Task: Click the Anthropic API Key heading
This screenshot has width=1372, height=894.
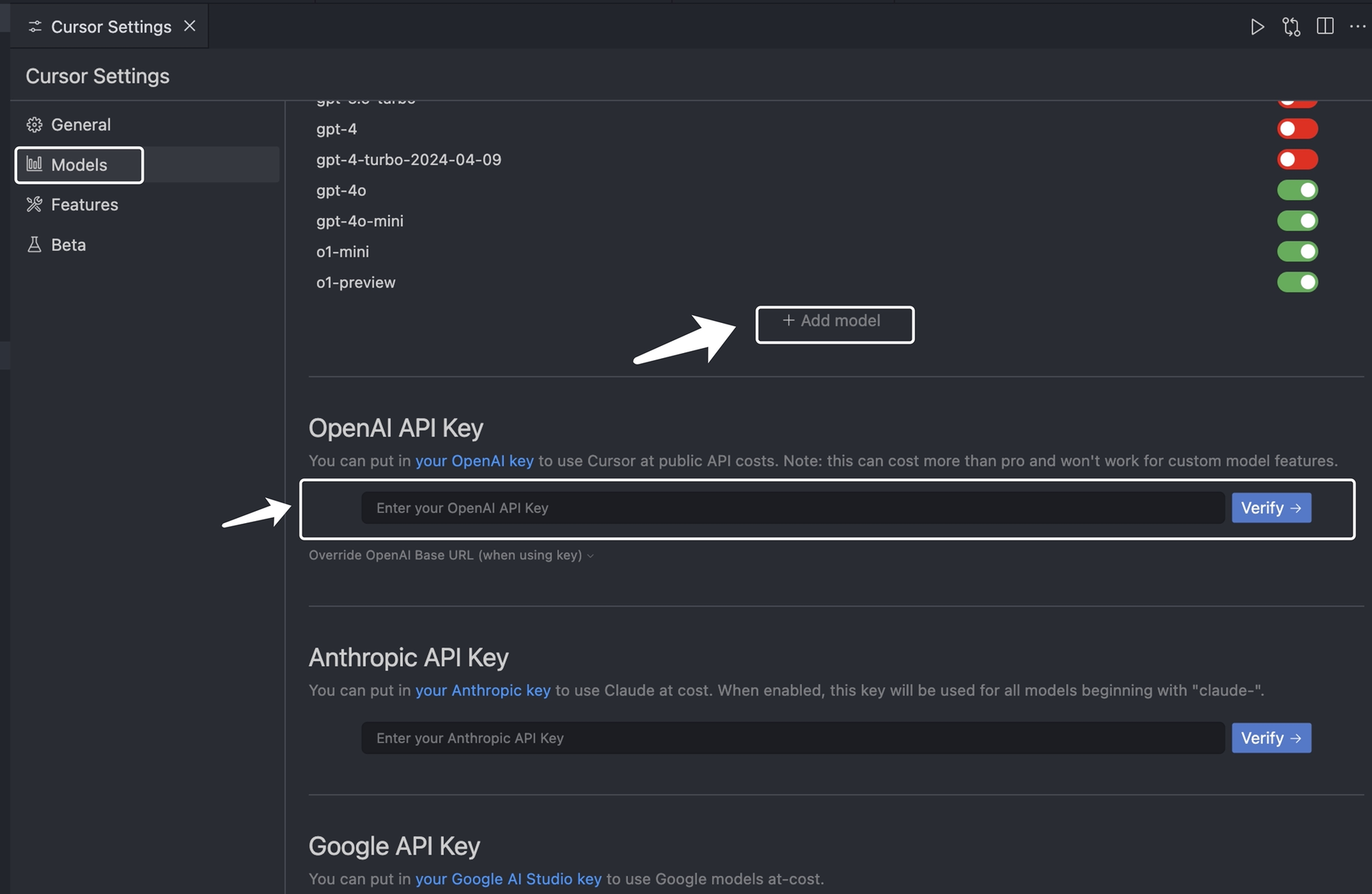Action: pos(408,657)
